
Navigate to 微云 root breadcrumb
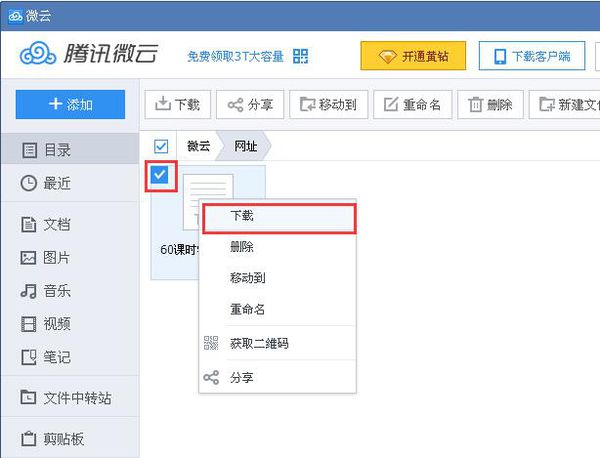click(199, 146)
